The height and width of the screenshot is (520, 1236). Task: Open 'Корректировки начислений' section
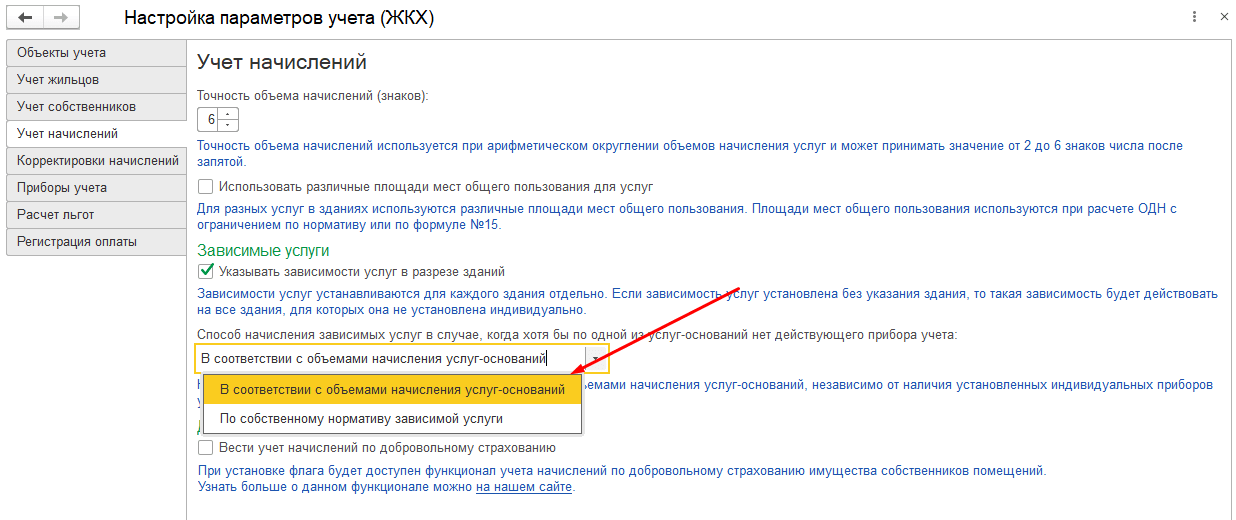(95, 161)
